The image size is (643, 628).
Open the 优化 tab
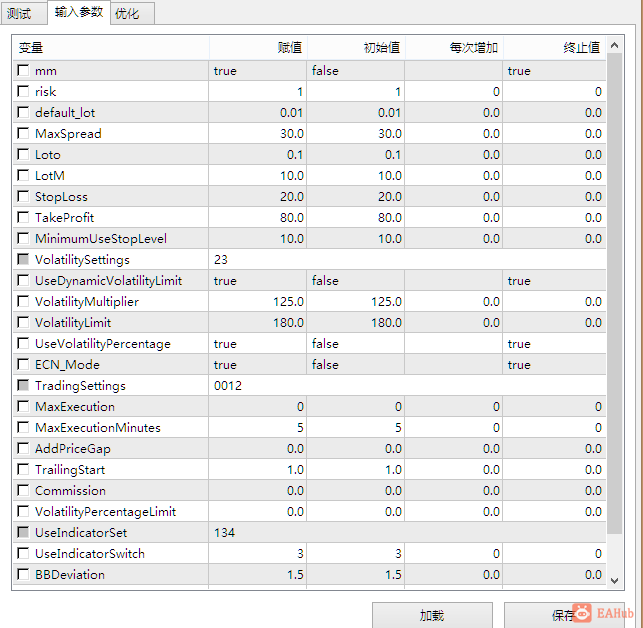pos(132,13)
